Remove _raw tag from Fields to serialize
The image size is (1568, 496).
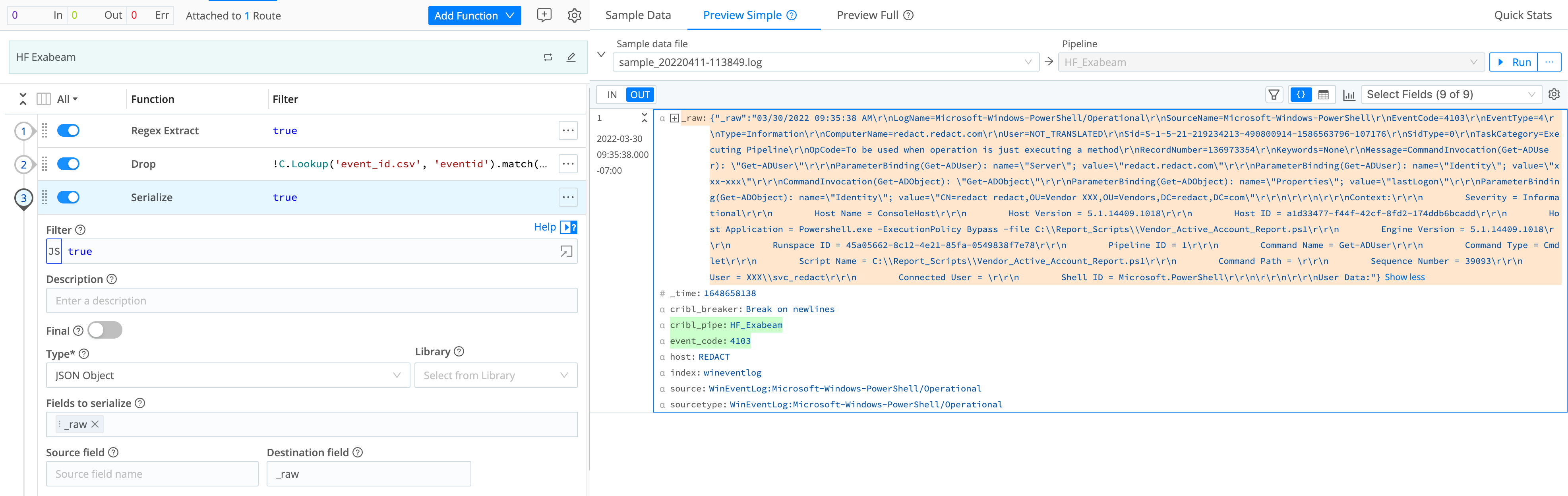point(95,424)
